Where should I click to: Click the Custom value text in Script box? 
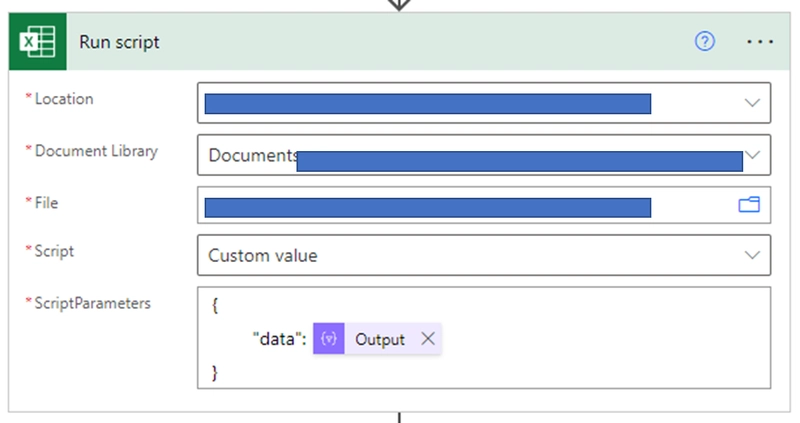(x=263, y=256)
